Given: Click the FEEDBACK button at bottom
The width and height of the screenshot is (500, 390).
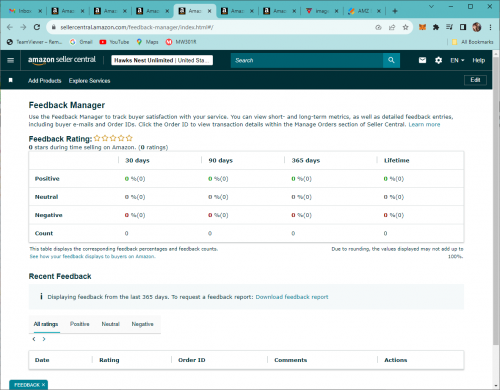Looking at the screenshot, I should tap(27, 385).
